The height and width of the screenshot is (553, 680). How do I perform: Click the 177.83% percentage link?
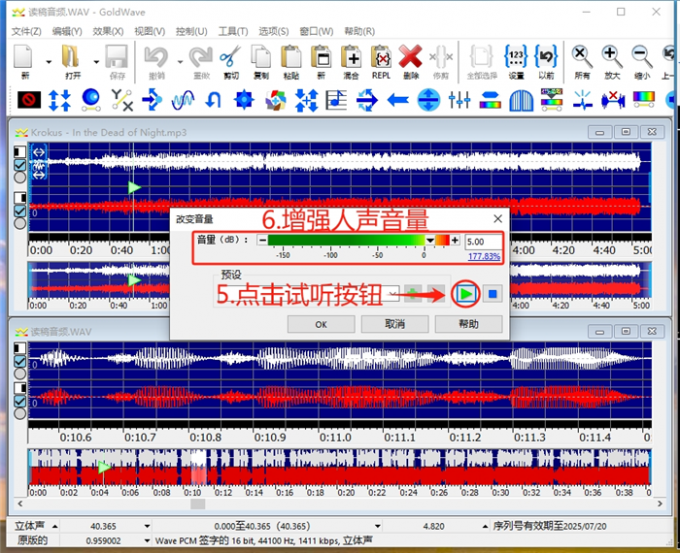click(484, 256)
